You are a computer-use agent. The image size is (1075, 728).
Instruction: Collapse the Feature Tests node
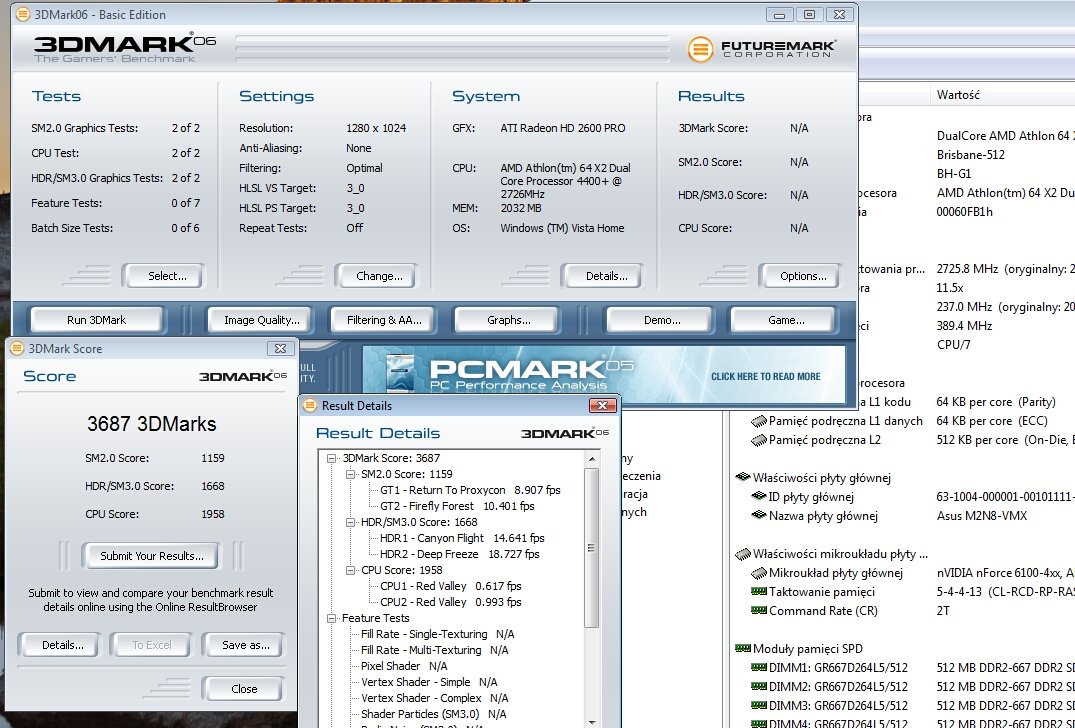(332, 618)
